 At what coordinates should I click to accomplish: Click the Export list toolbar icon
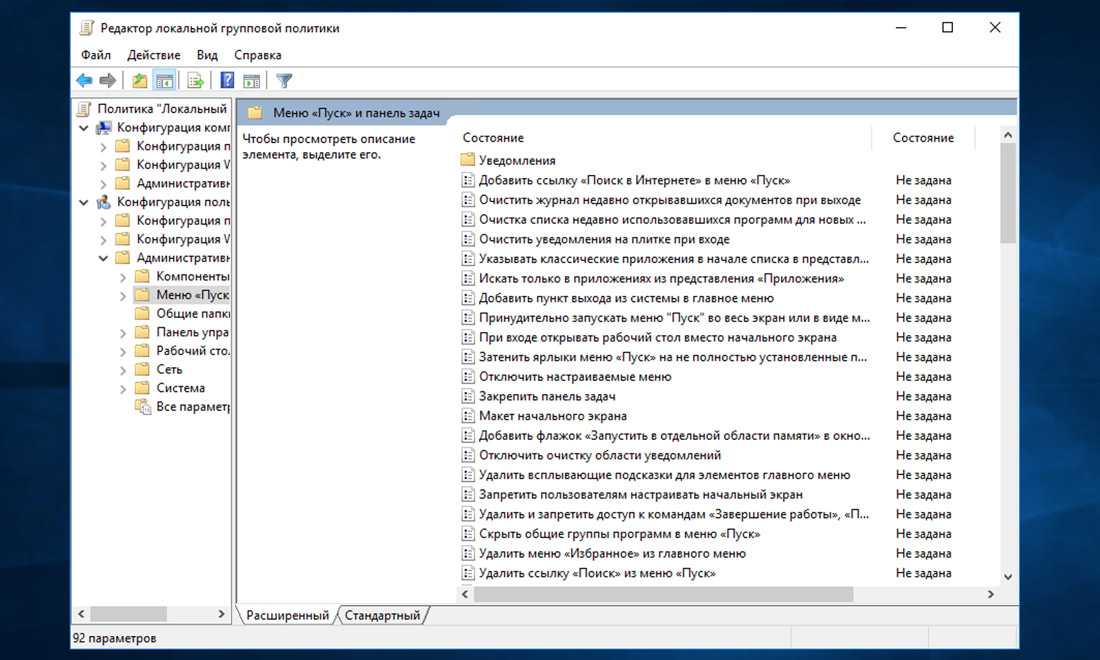click(x=196, y=81)
